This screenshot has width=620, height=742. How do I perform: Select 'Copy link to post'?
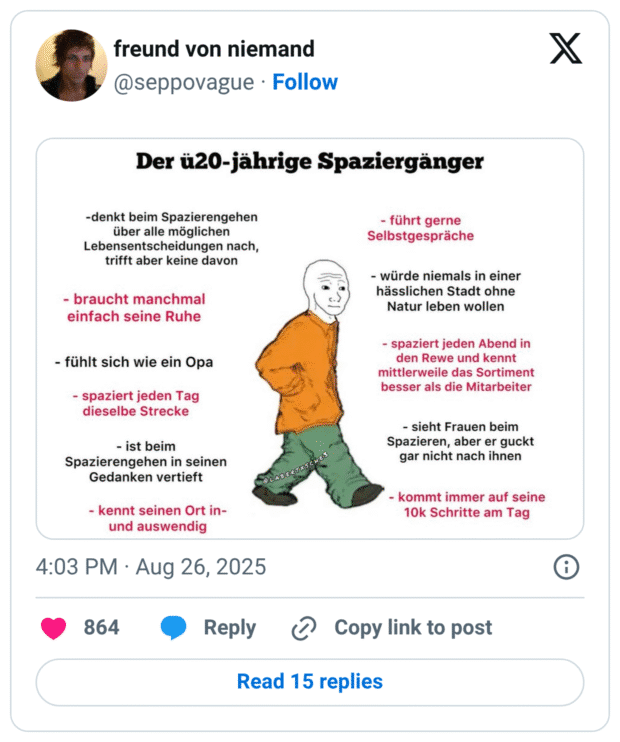(412, 627)
